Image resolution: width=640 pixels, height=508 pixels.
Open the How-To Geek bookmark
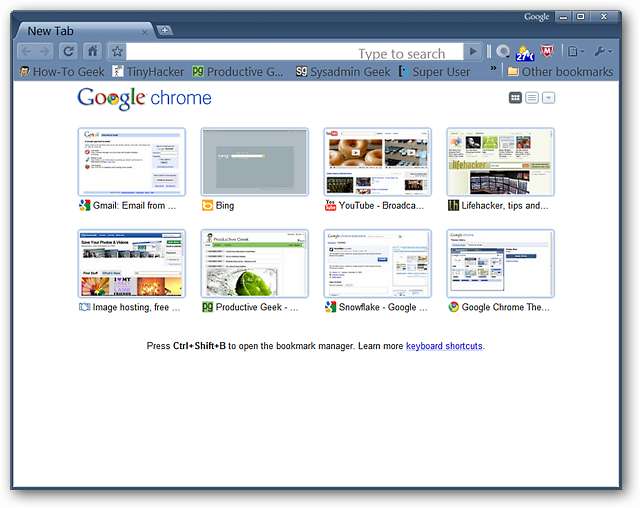tap(62, 72)
